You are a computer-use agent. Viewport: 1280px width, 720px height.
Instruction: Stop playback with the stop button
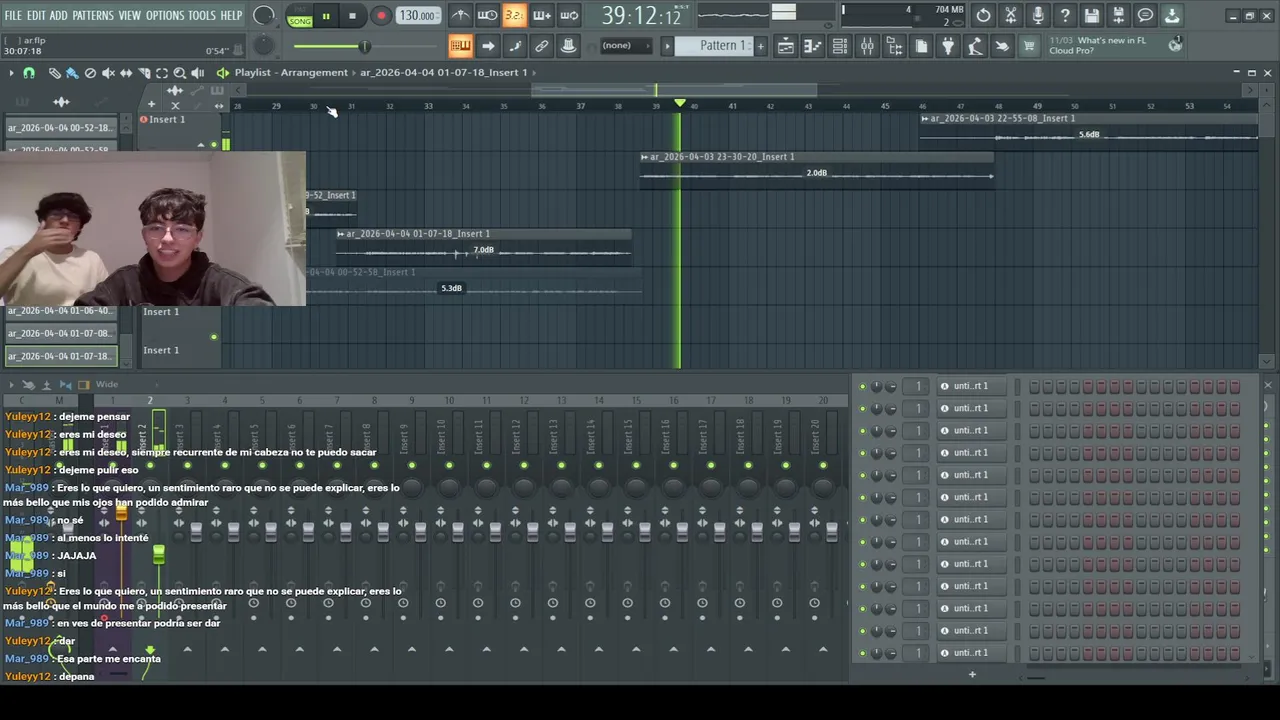coord(352,16)
